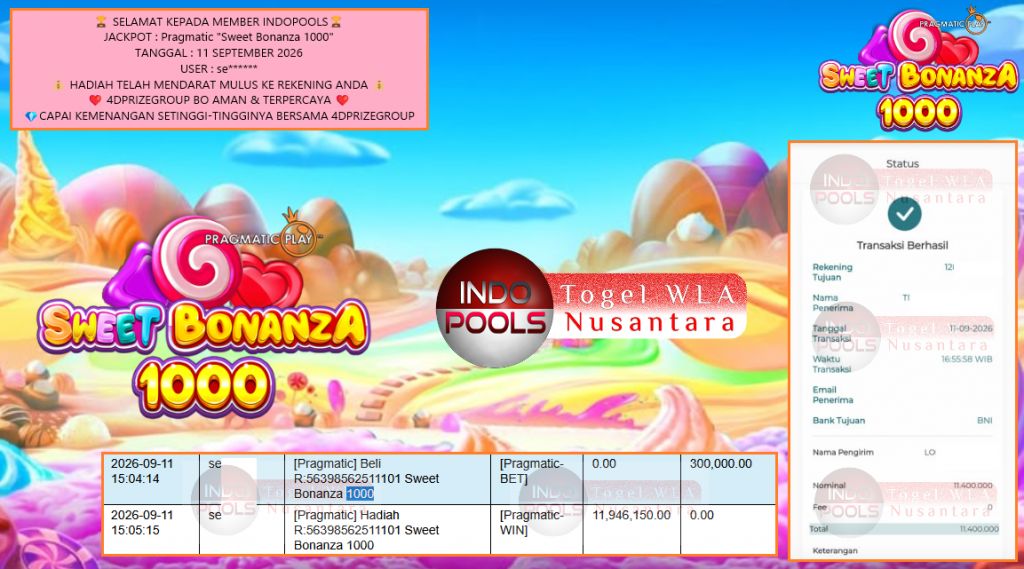Click the HADIAH TELAH MENDARAT MULUS text
This screenshot has height=569, width=1024.
pyautogui.click(x=219, y=85)
